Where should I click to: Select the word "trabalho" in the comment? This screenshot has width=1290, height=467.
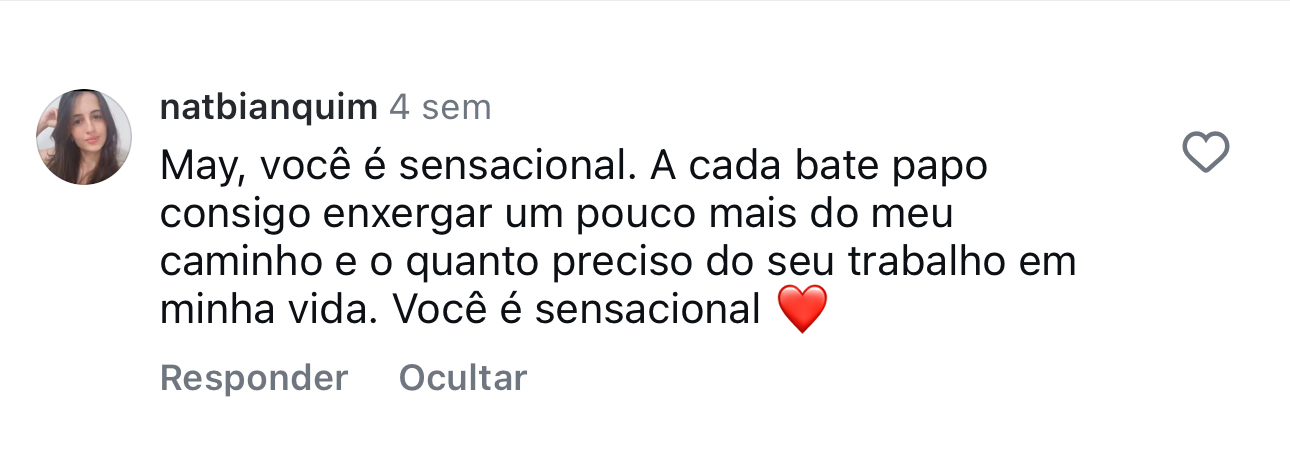(927, 263)
